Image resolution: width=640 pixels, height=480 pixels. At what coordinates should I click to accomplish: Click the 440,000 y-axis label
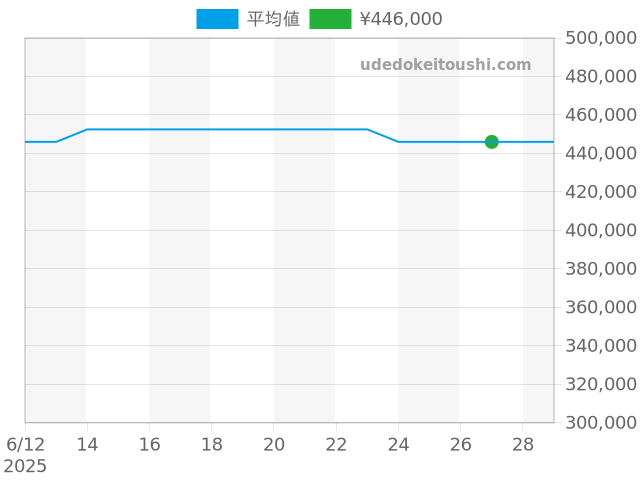tap(601, 153)
